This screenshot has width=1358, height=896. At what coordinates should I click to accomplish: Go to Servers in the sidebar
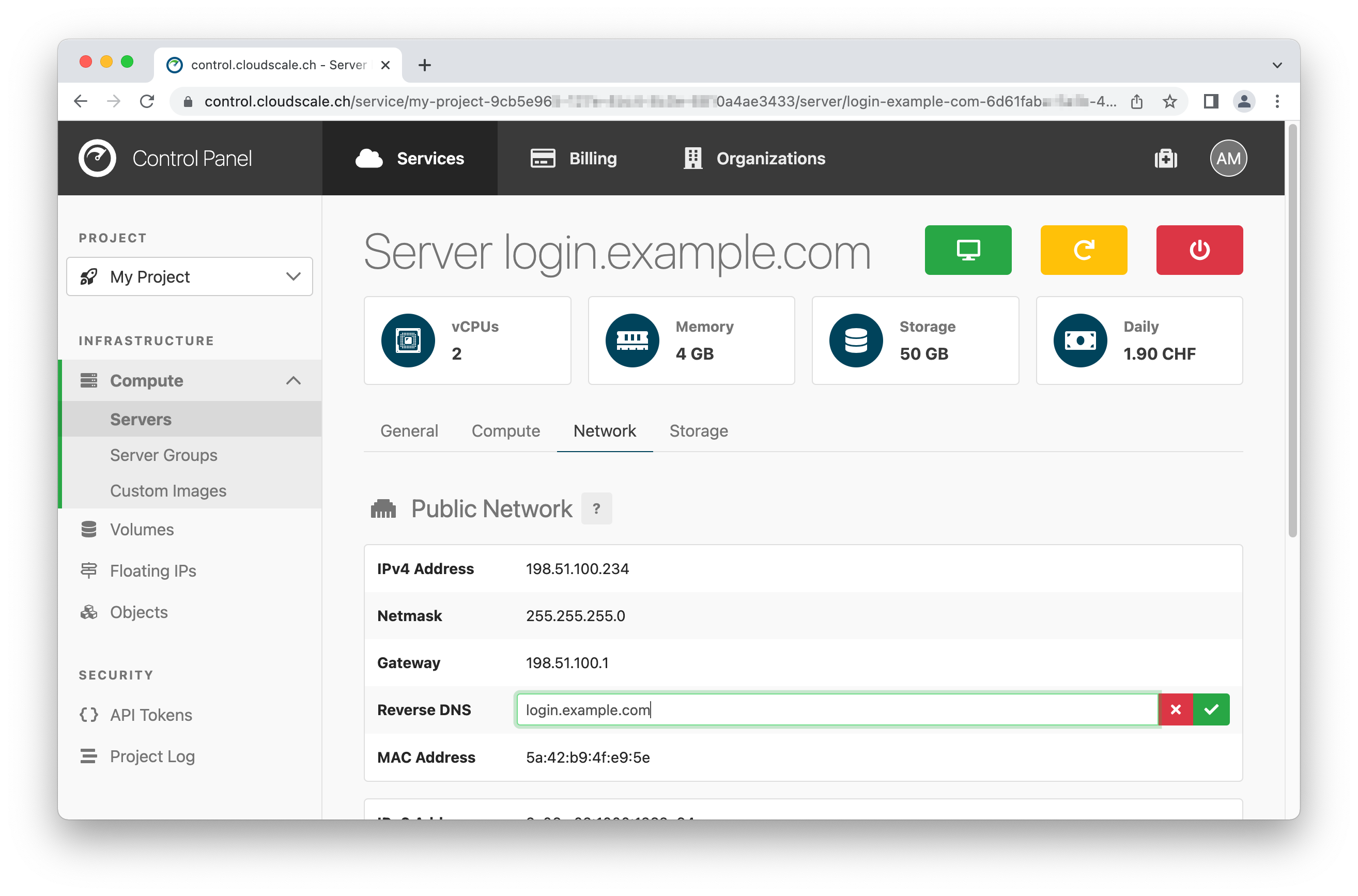(191, 420)
